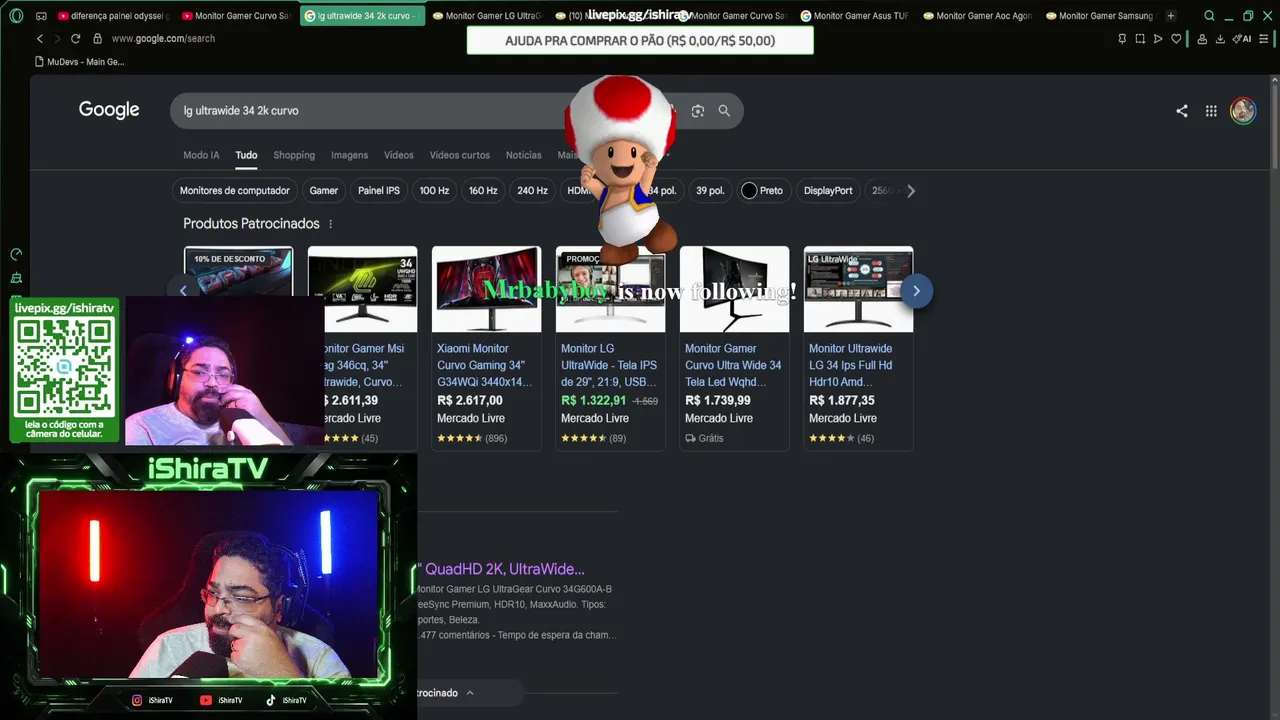Open the GX sidebar limiter icon
This screenshot has width=1280, height=720.
pos(16,255)
